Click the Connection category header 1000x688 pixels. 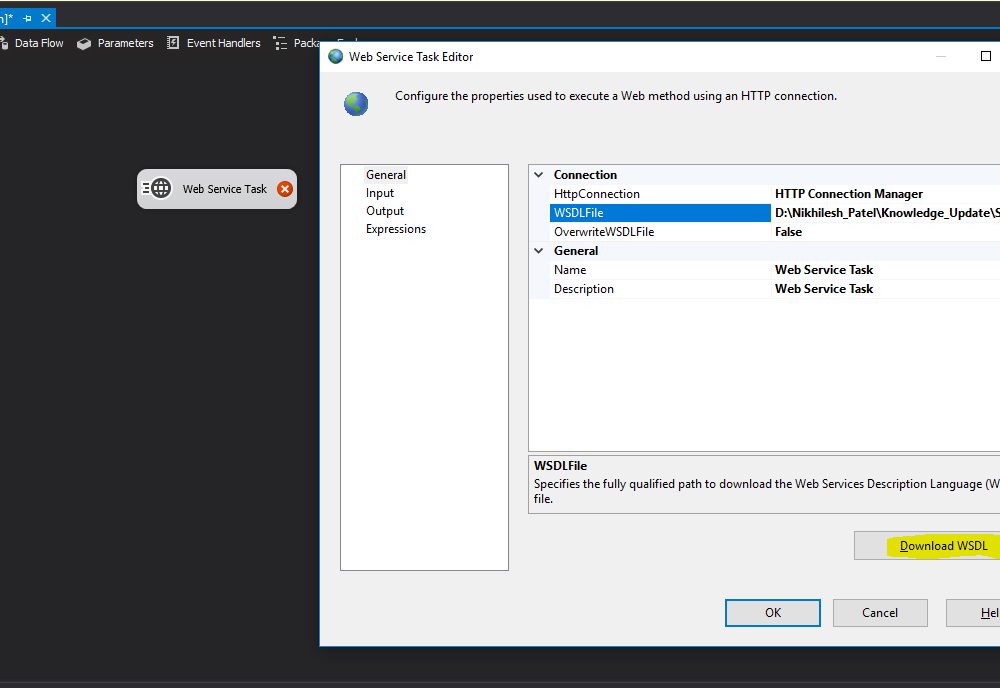point(585,175)
